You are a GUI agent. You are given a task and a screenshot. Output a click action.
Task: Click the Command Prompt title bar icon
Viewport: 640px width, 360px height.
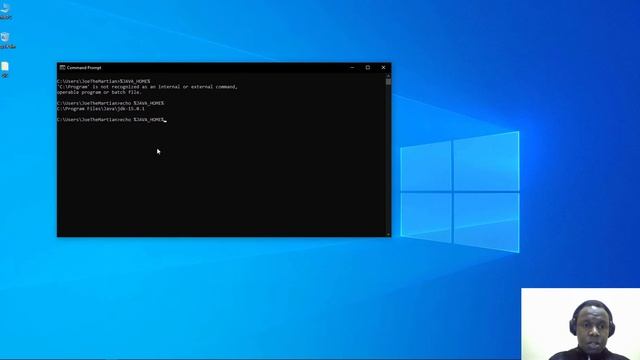[x=62, y=68]
